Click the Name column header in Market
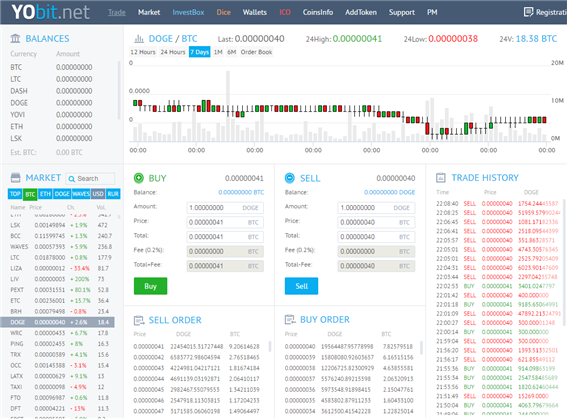Screen dimensions: 567x419 (x=18, y=208)
